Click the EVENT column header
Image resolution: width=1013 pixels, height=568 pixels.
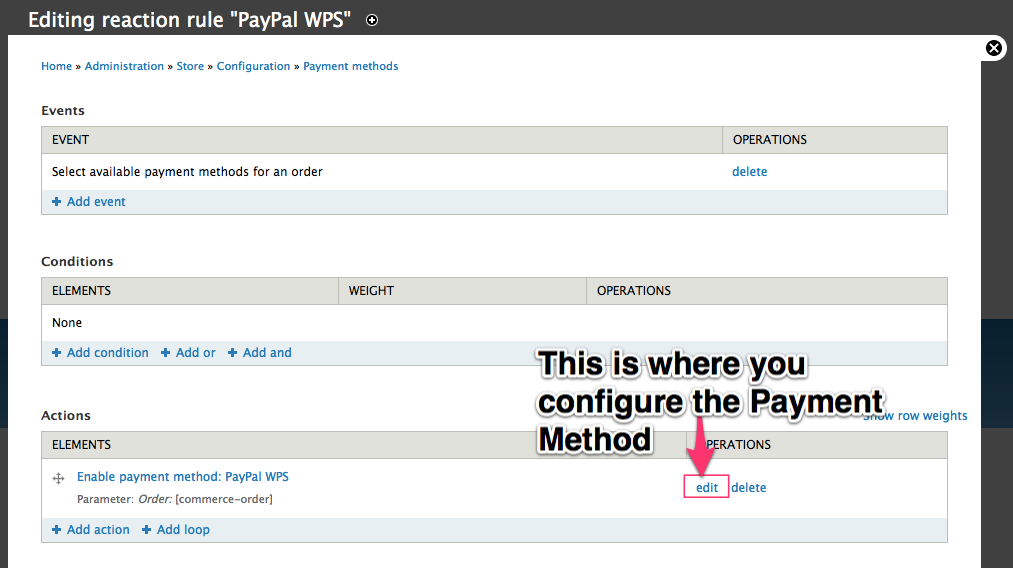382,140
